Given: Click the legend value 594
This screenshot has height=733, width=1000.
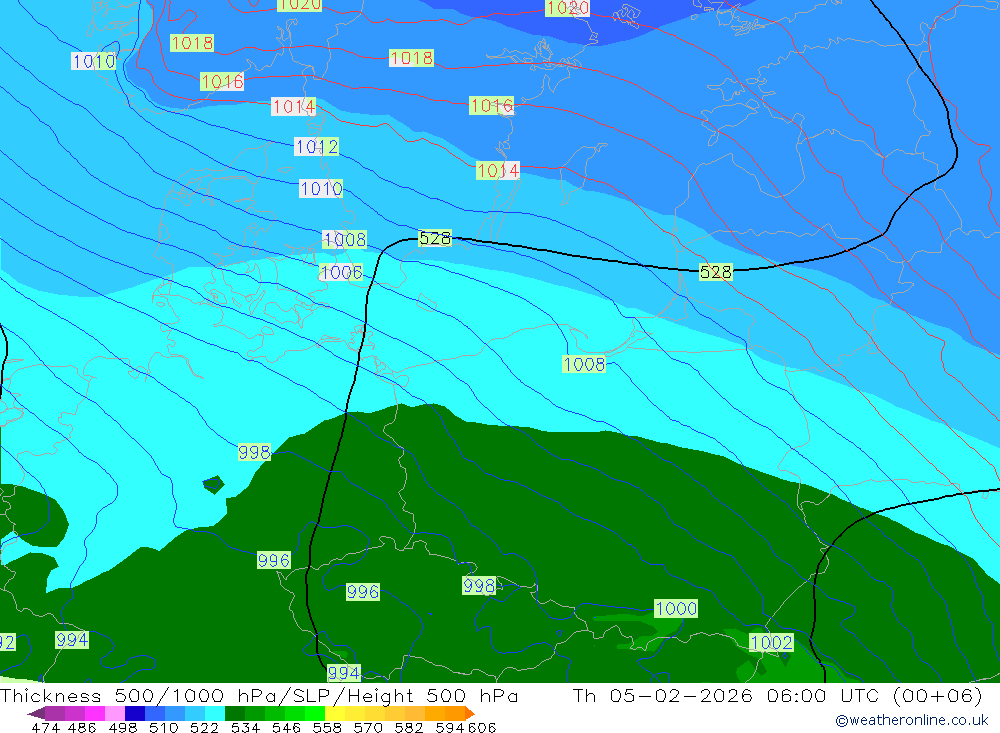Looking at the screenshot, I should (450, 727).
